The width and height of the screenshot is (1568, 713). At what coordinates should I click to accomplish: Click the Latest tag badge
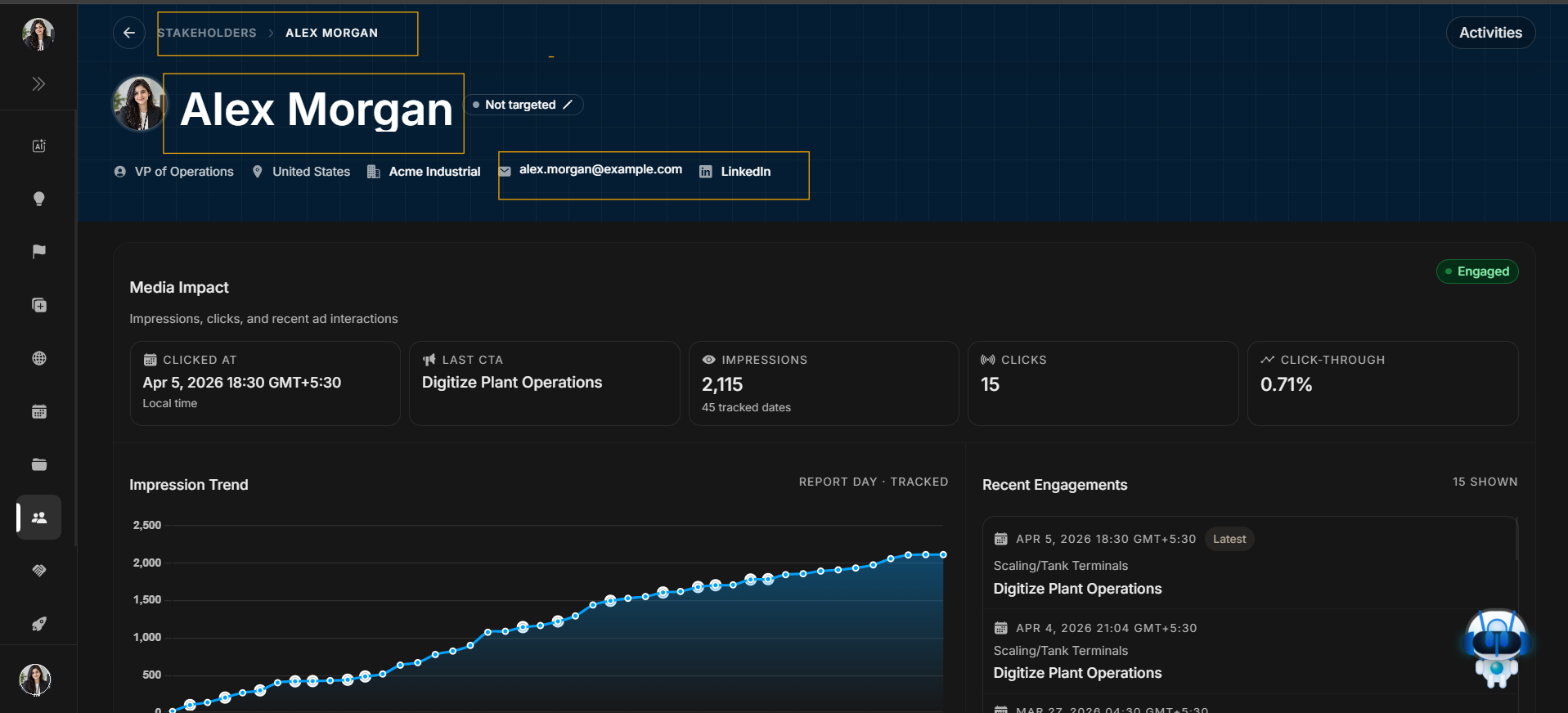(x=1229, y=539)
